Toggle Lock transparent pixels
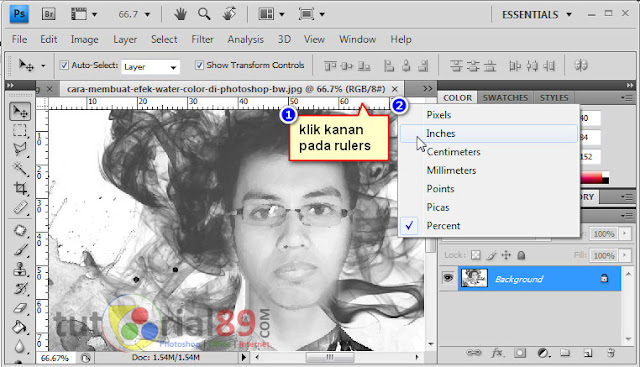 coord(476,256)
